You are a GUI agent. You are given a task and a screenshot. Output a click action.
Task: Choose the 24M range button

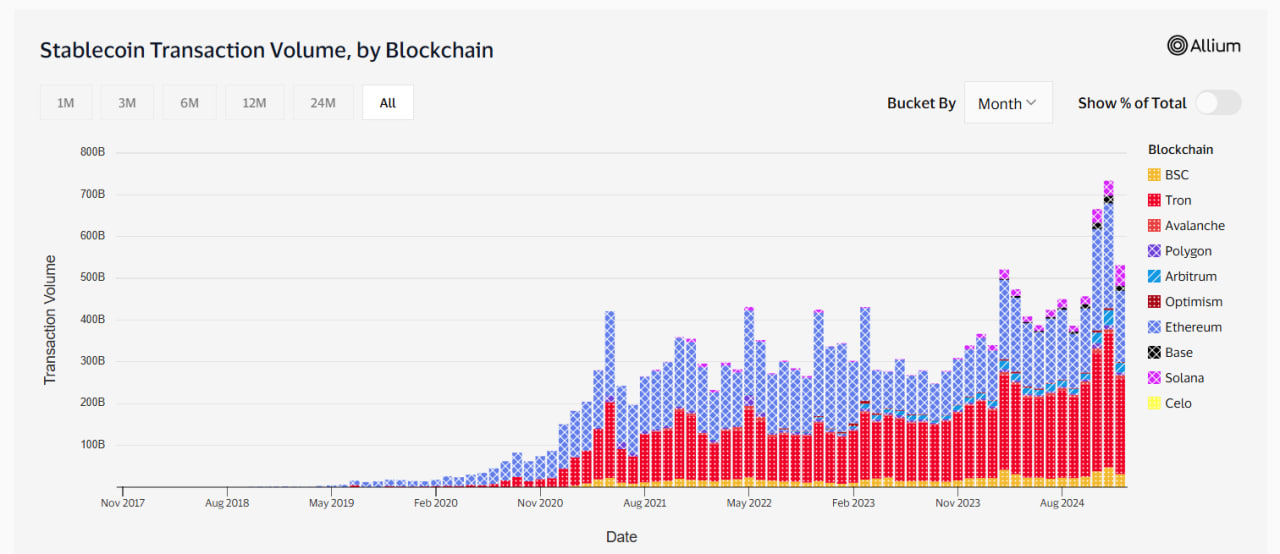click(323, 103)
